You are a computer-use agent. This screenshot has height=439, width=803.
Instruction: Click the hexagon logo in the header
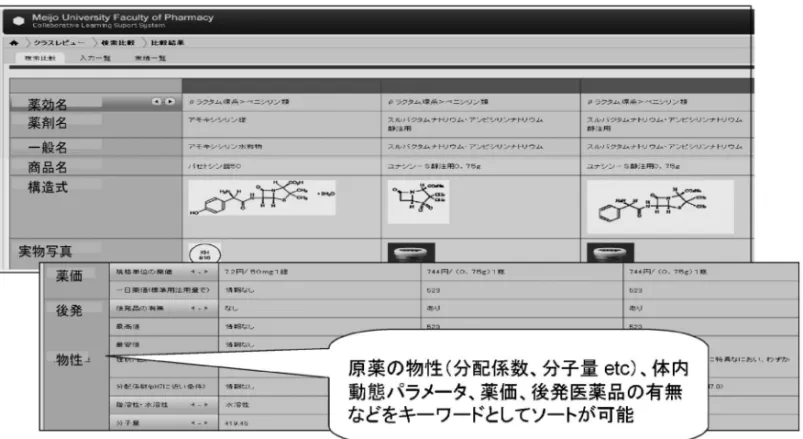18,21
